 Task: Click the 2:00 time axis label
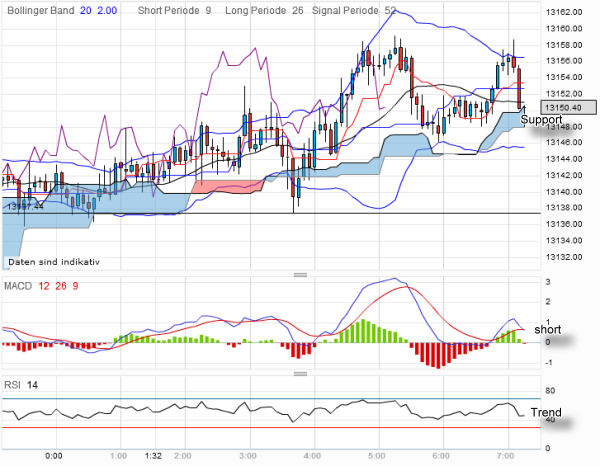[183, 456]
